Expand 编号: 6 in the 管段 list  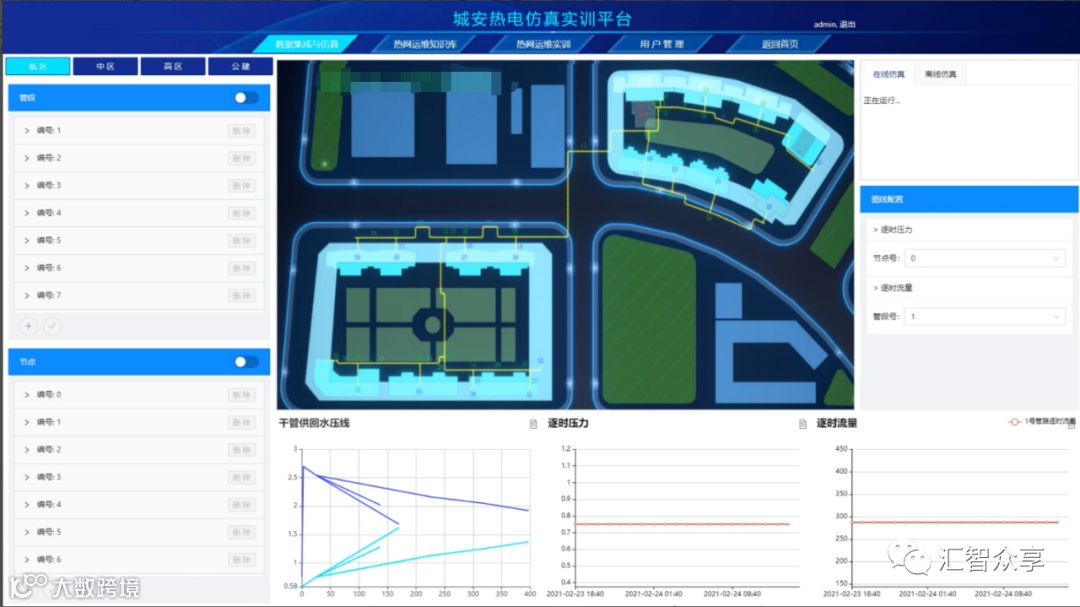click(x=27, y=268)
